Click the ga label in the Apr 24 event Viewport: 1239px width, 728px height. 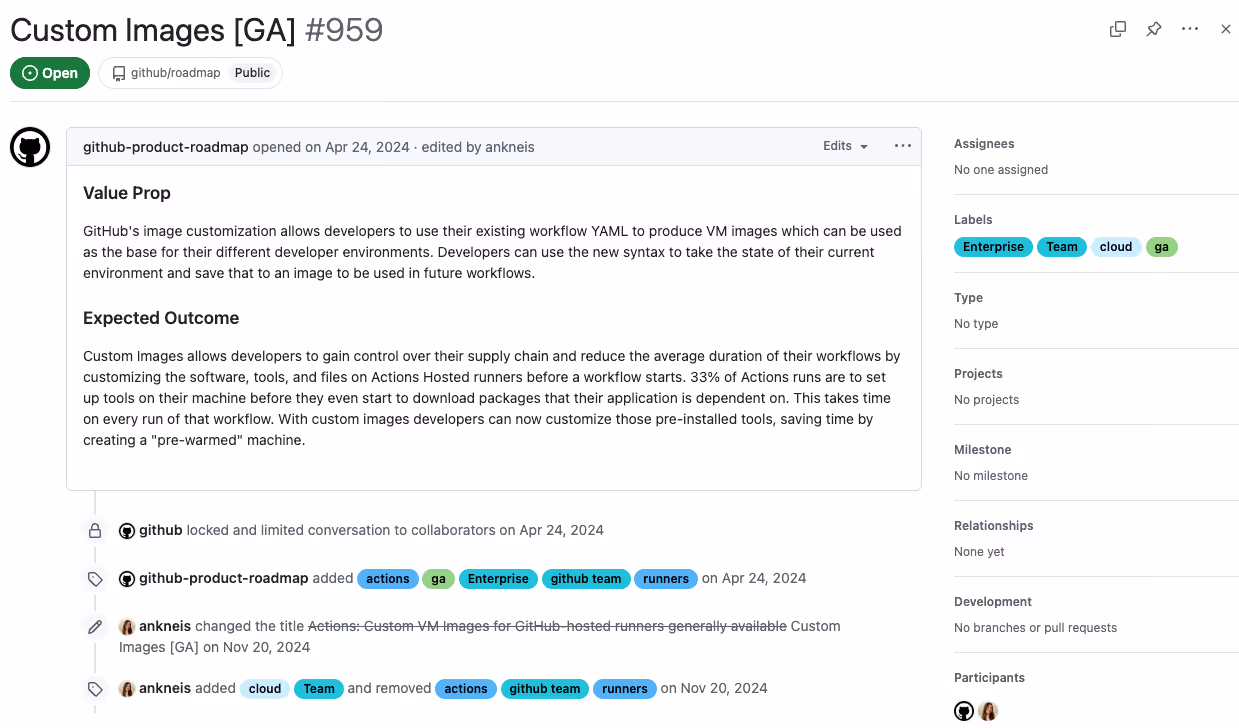click(x=438, y=578)
